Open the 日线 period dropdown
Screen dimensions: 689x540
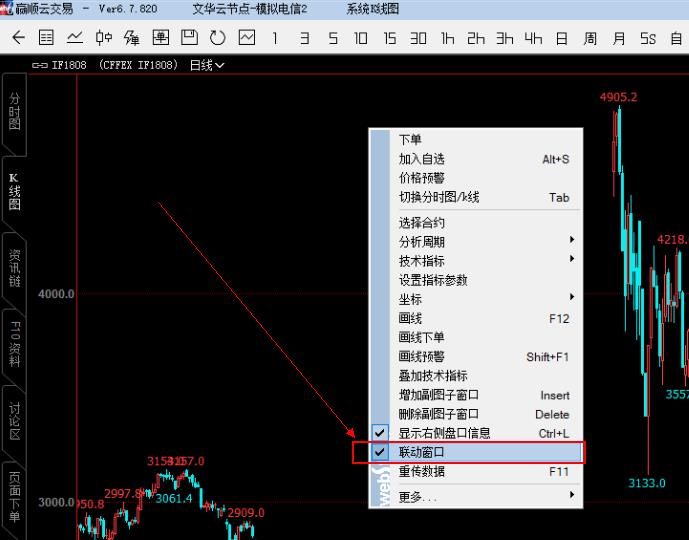point(207,65)
